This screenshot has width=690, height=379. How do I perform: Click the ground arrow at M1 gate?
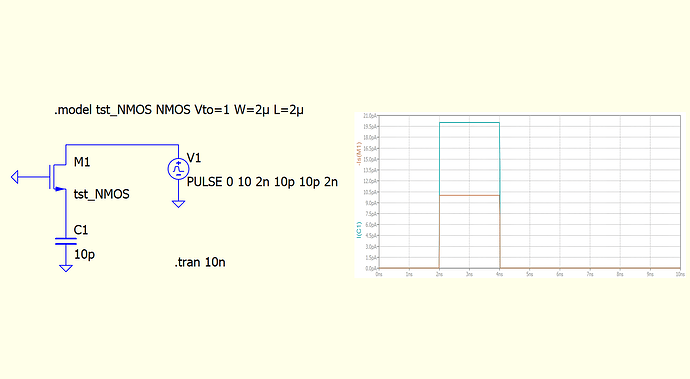tap(15, 177)
